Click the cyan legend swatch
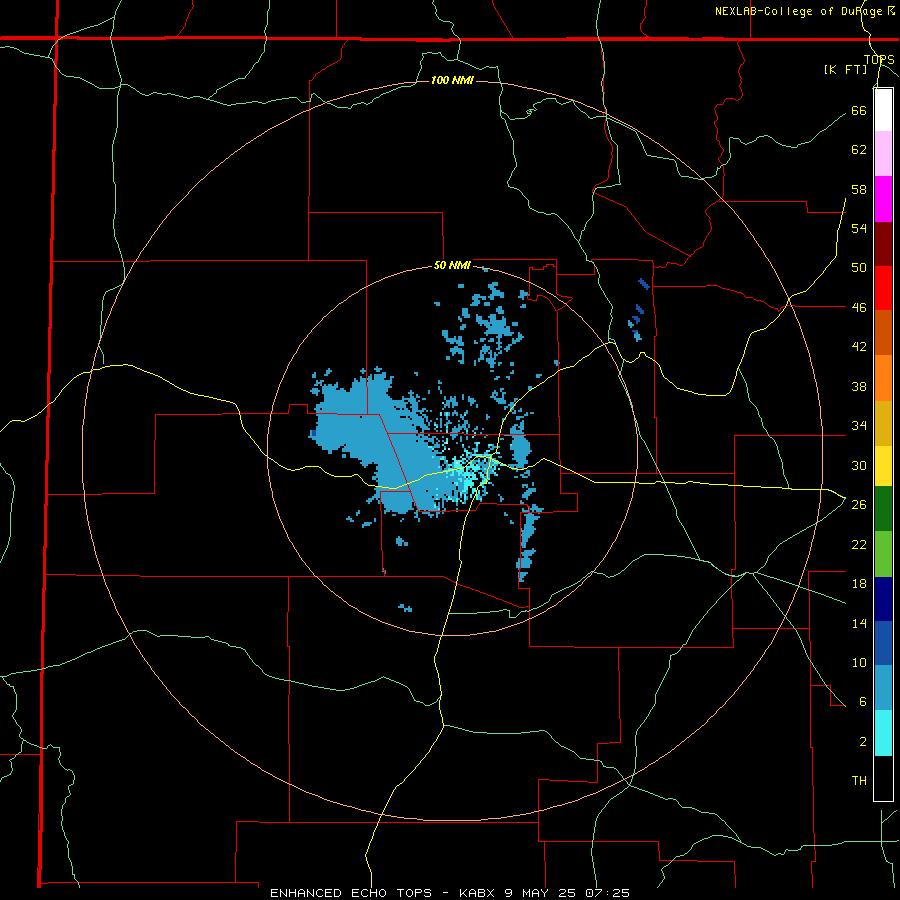This screenshot has height=900, width=900. [x=883, y=733]
